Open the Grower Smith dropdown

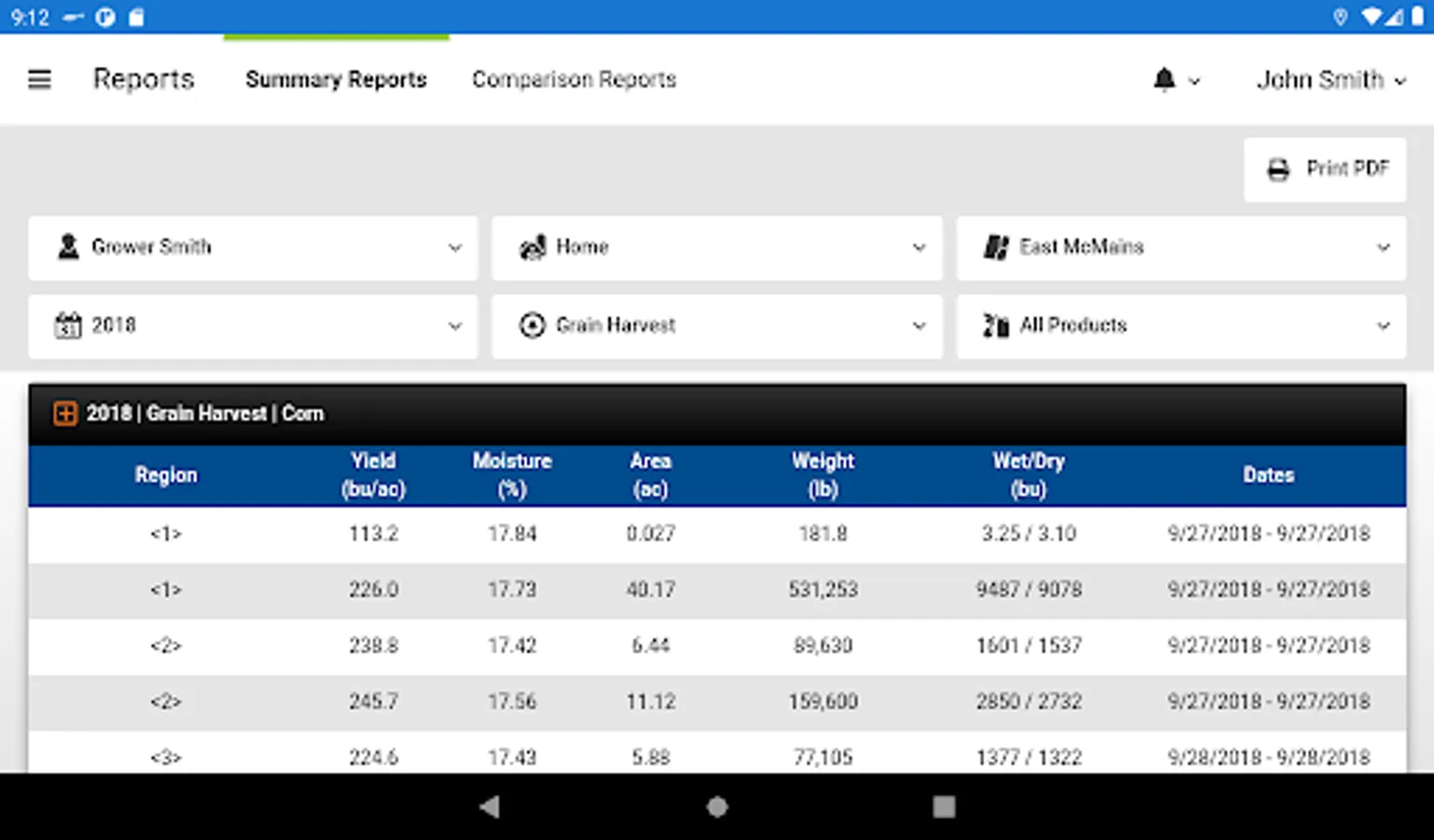pos(253,247)
